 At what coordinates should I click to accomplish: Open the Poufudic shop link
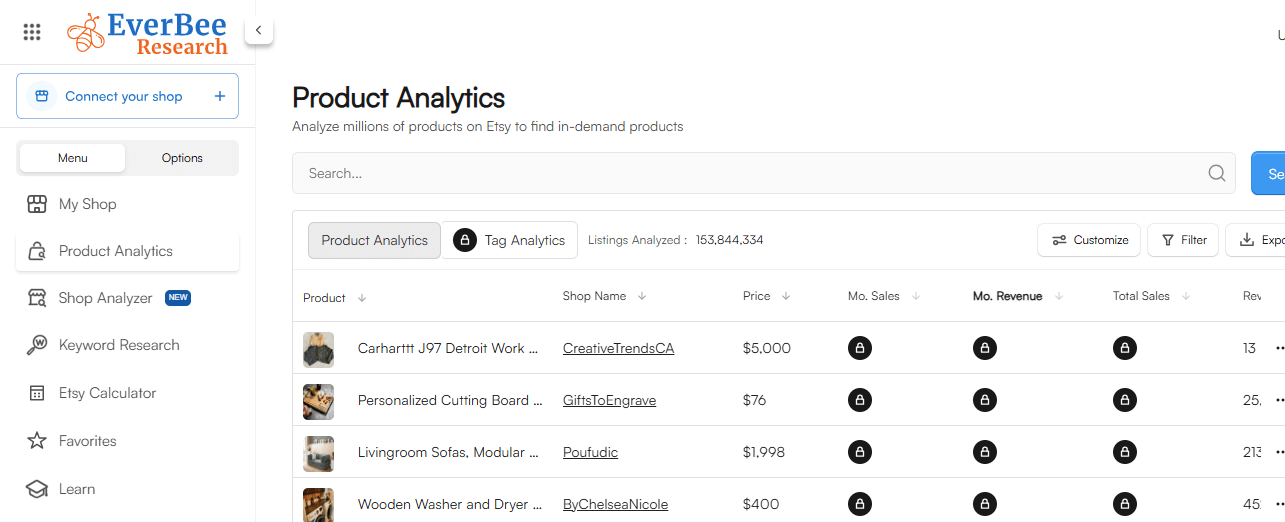590,452
